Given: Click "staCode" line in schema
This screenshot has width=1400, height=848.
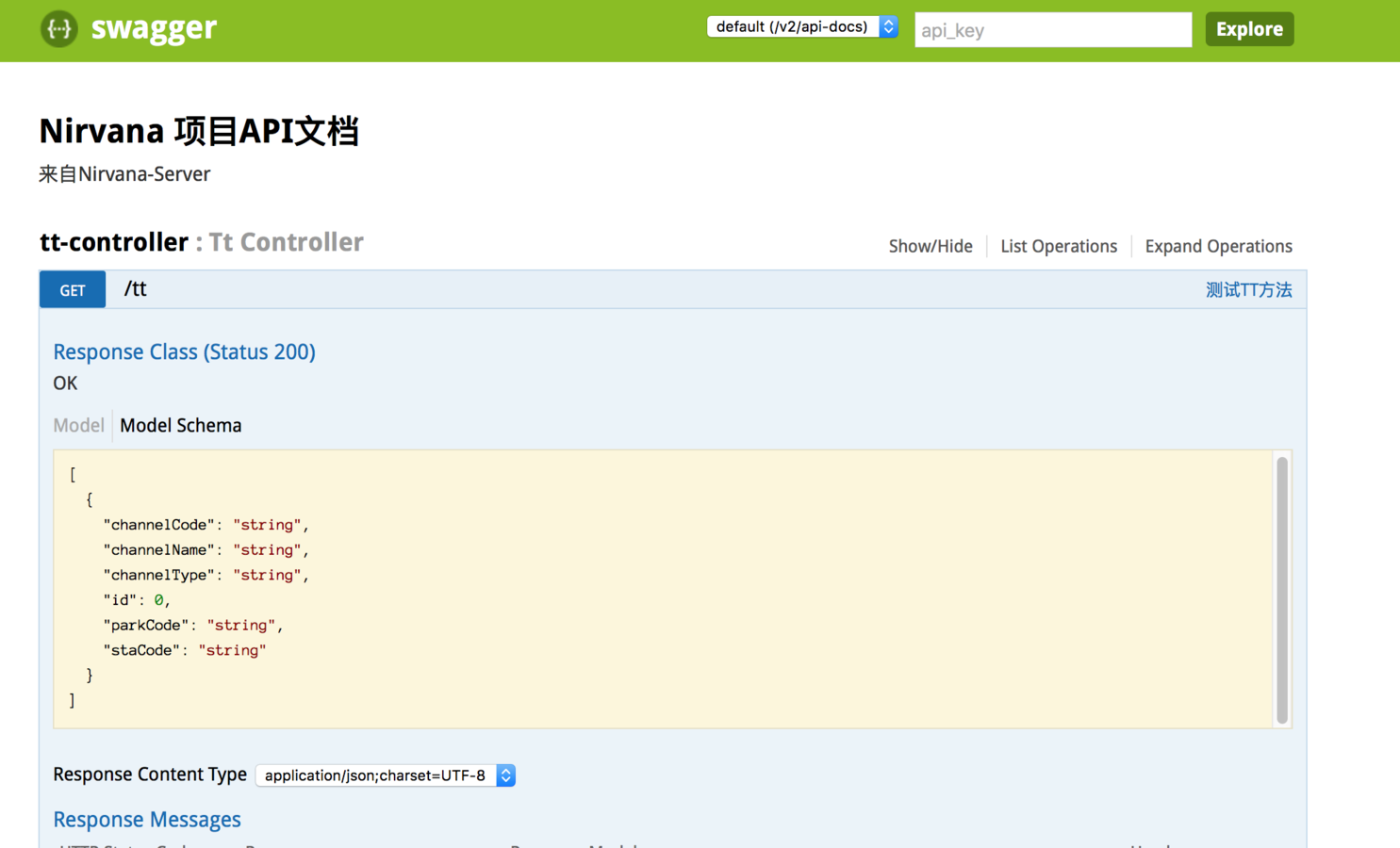Looking at the screenshot, I should 185,650.
